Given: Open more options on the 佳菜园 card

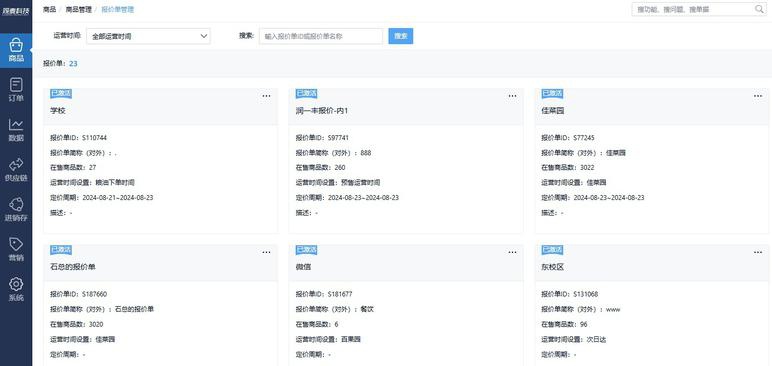Looking at the screenshot, I should click(758, 96).
